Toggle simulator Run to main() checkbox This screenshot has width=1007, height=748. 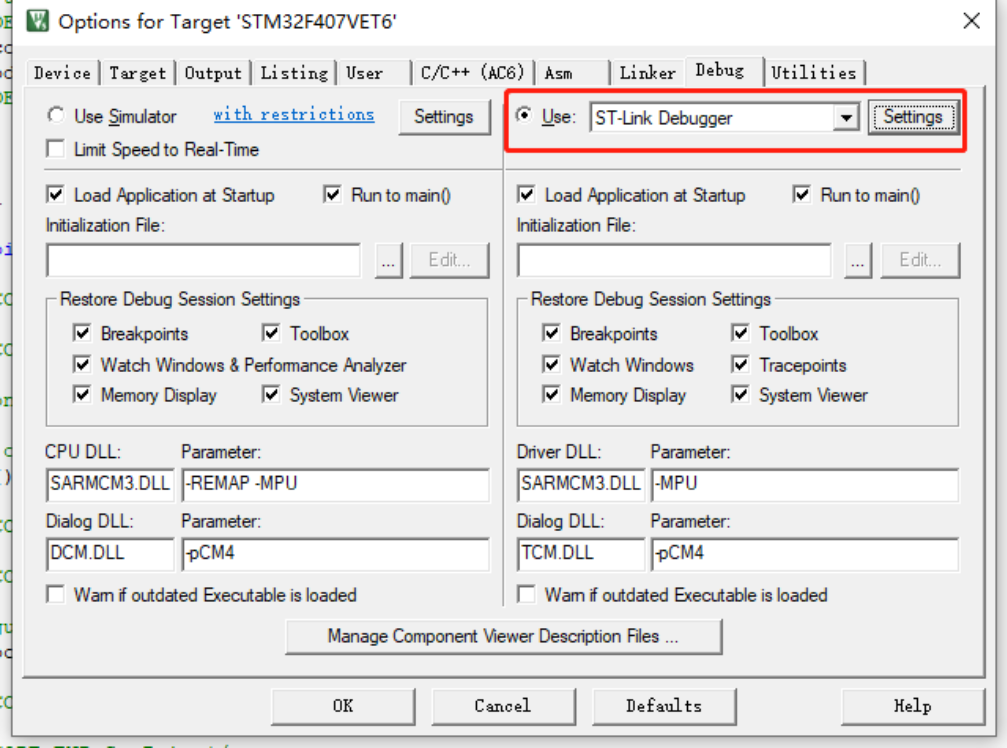coord(333,195)
